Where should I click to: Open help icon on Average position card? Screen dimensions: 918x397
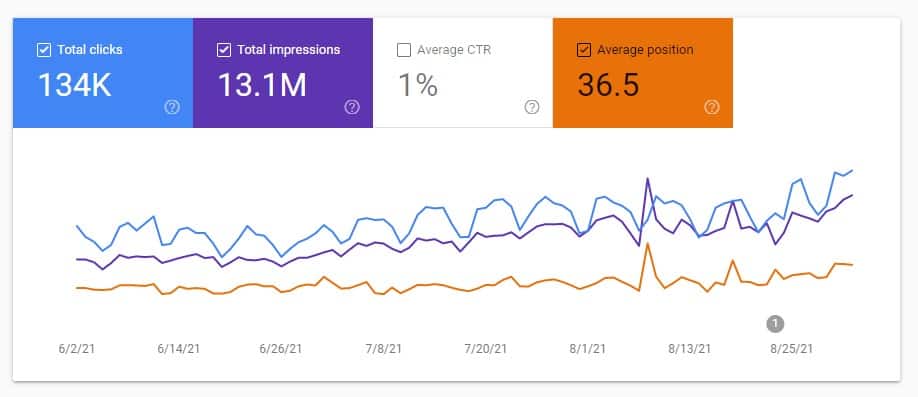pos(711,107)
